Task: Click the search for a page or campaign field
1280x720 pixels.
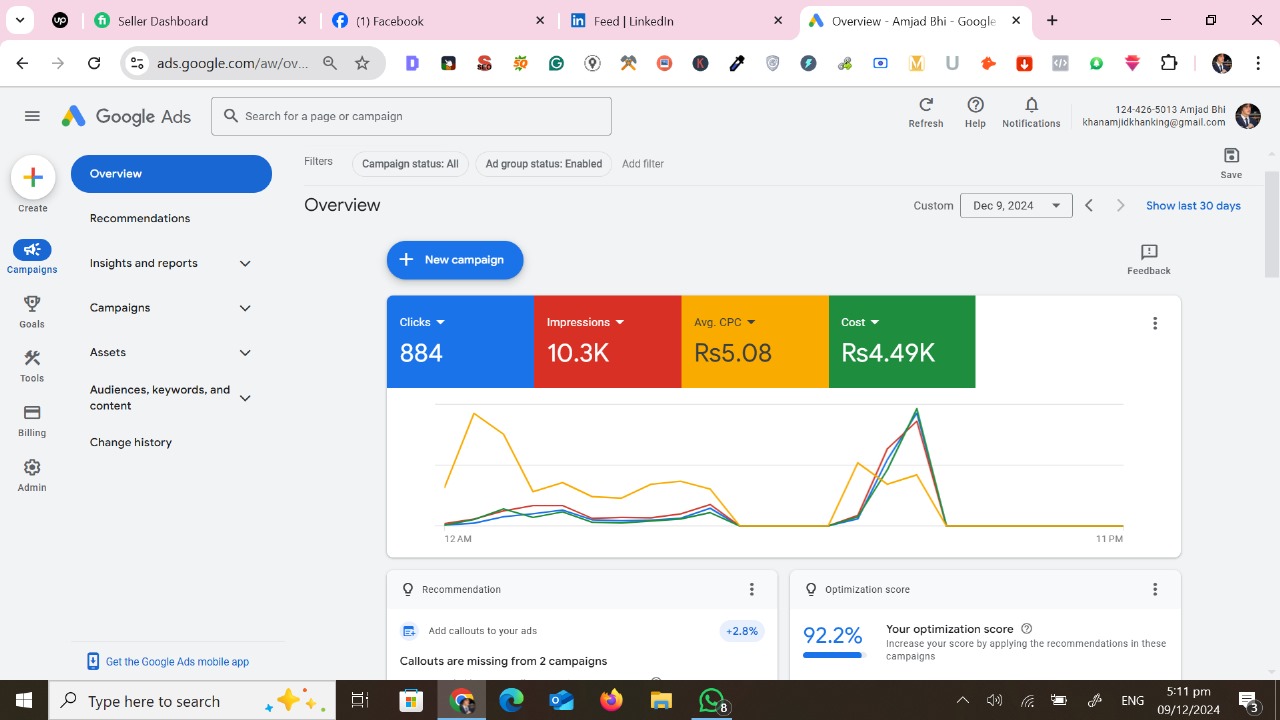Action: [411, 116]
